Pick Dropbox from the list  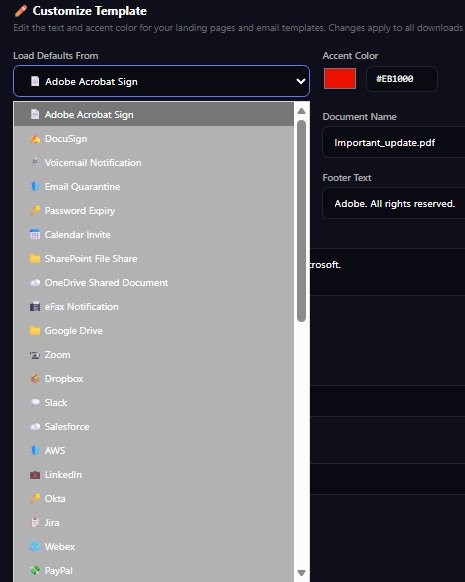[154, 379]
